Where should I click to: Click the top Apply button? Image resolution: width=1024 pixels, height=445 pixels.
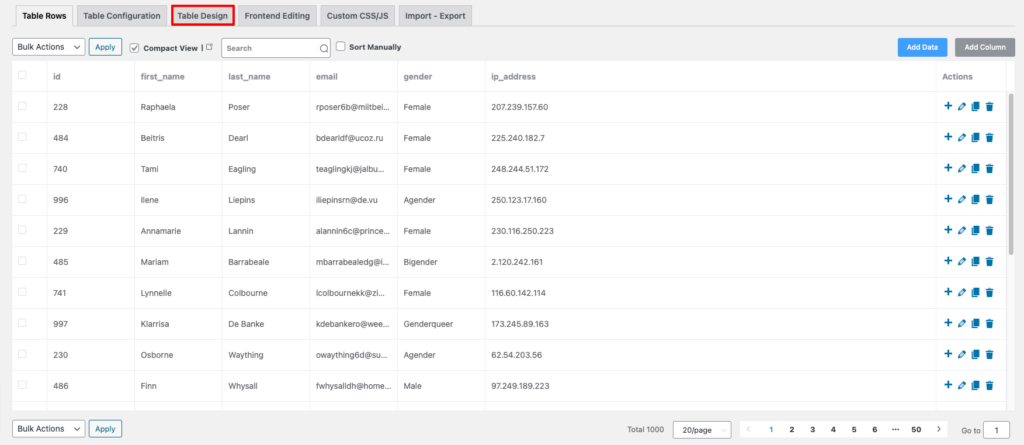tap(105, 47)
